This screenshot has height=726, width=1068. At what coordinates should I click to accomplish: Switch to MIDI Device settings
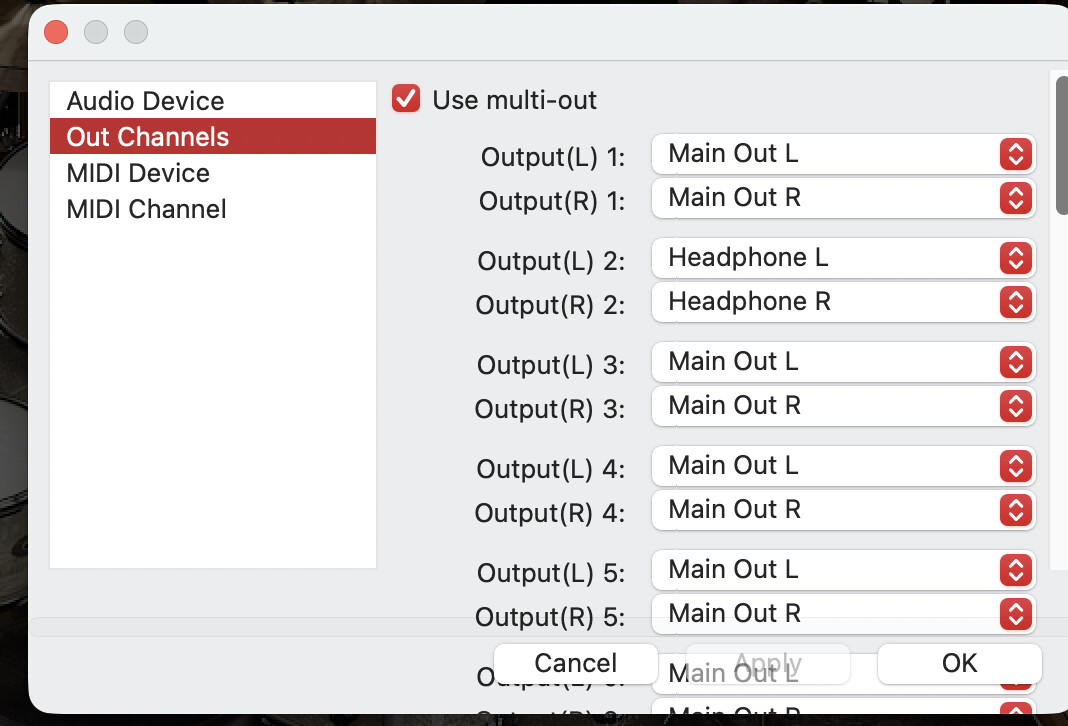point(138,173)
